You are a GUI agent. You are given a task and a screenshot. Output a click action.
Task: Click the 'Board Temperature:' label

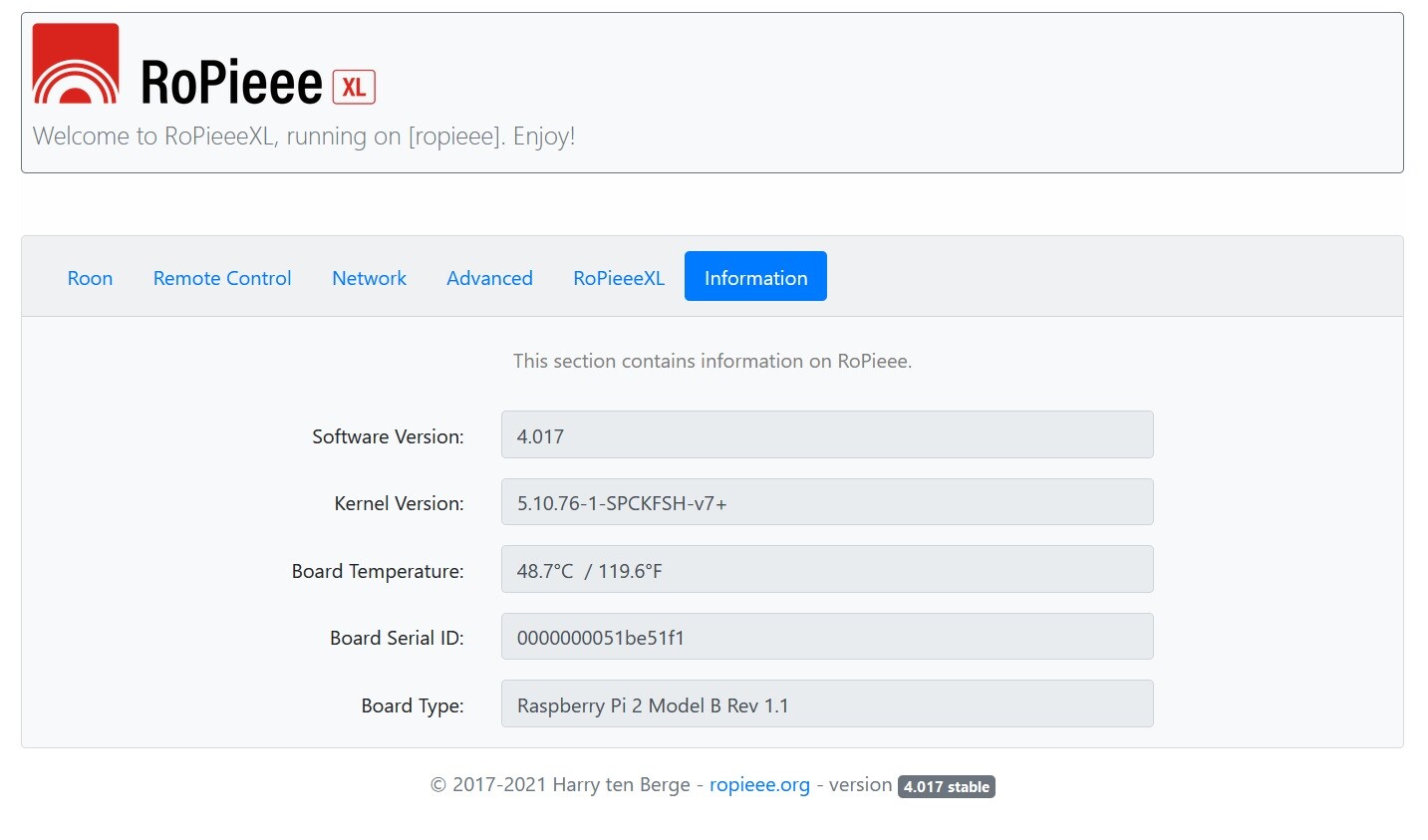click(378, 571)
